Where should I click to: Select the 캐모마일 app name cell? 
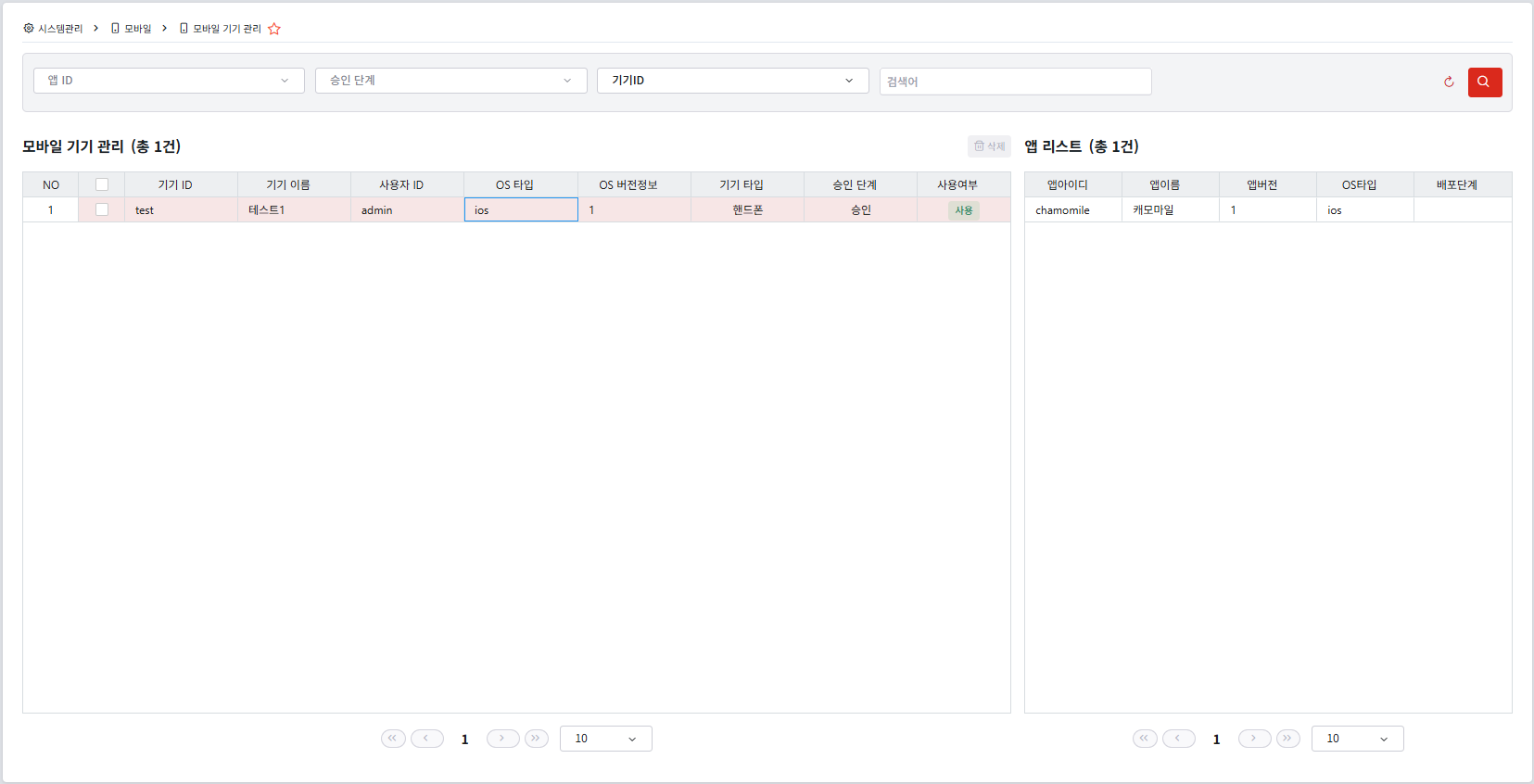tap(1171, 209)
